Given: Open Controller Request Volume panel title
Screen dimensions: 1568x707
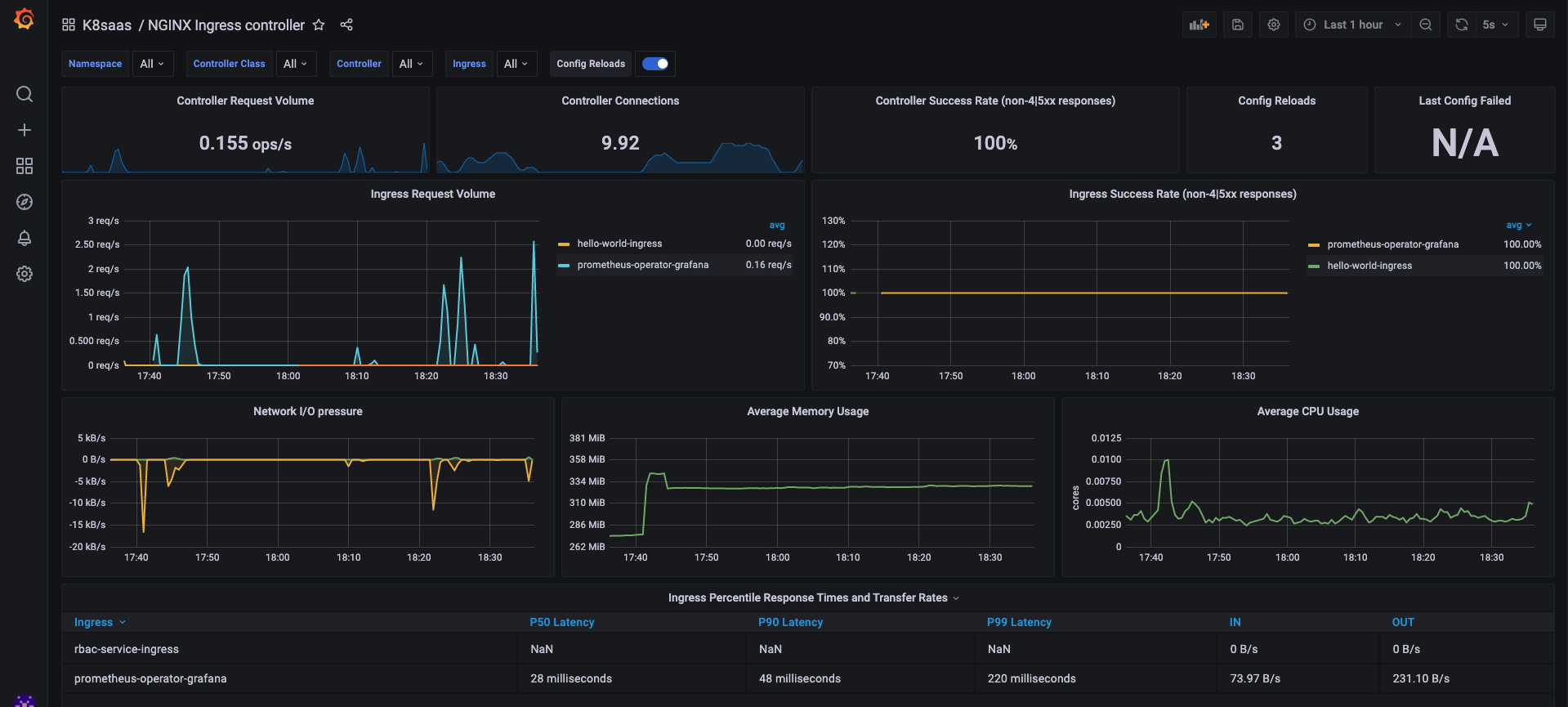Looking at the screenshot, I should click(x=245, y=101).
